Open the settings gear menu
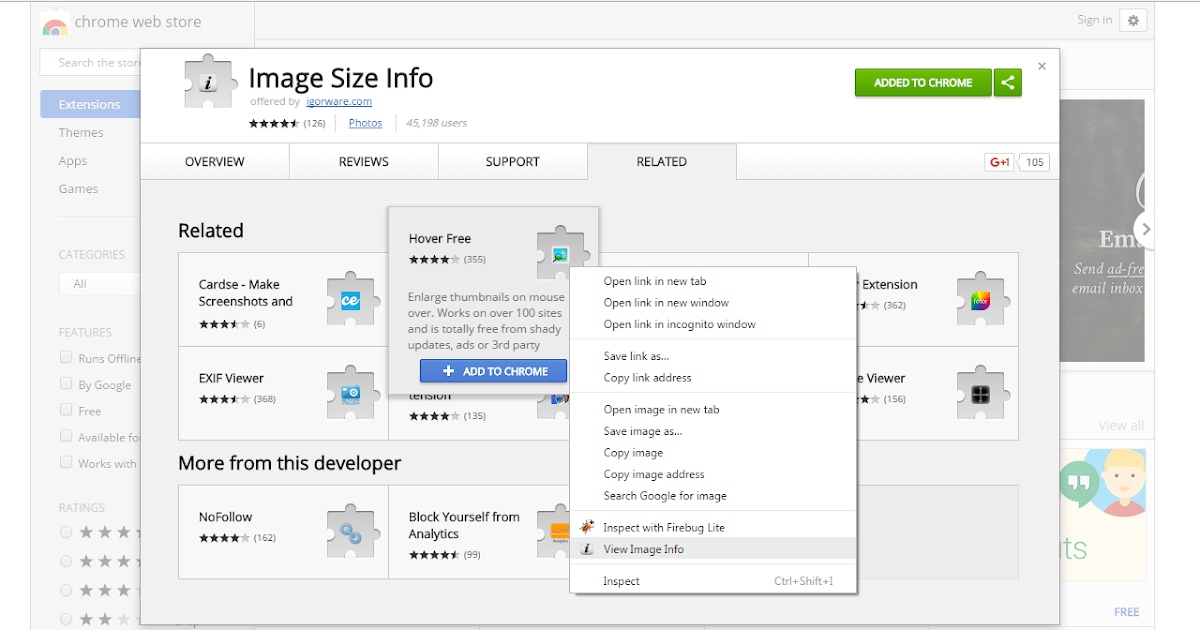The height and width of the screenshot is (630, 1200). pos(1133,20)
